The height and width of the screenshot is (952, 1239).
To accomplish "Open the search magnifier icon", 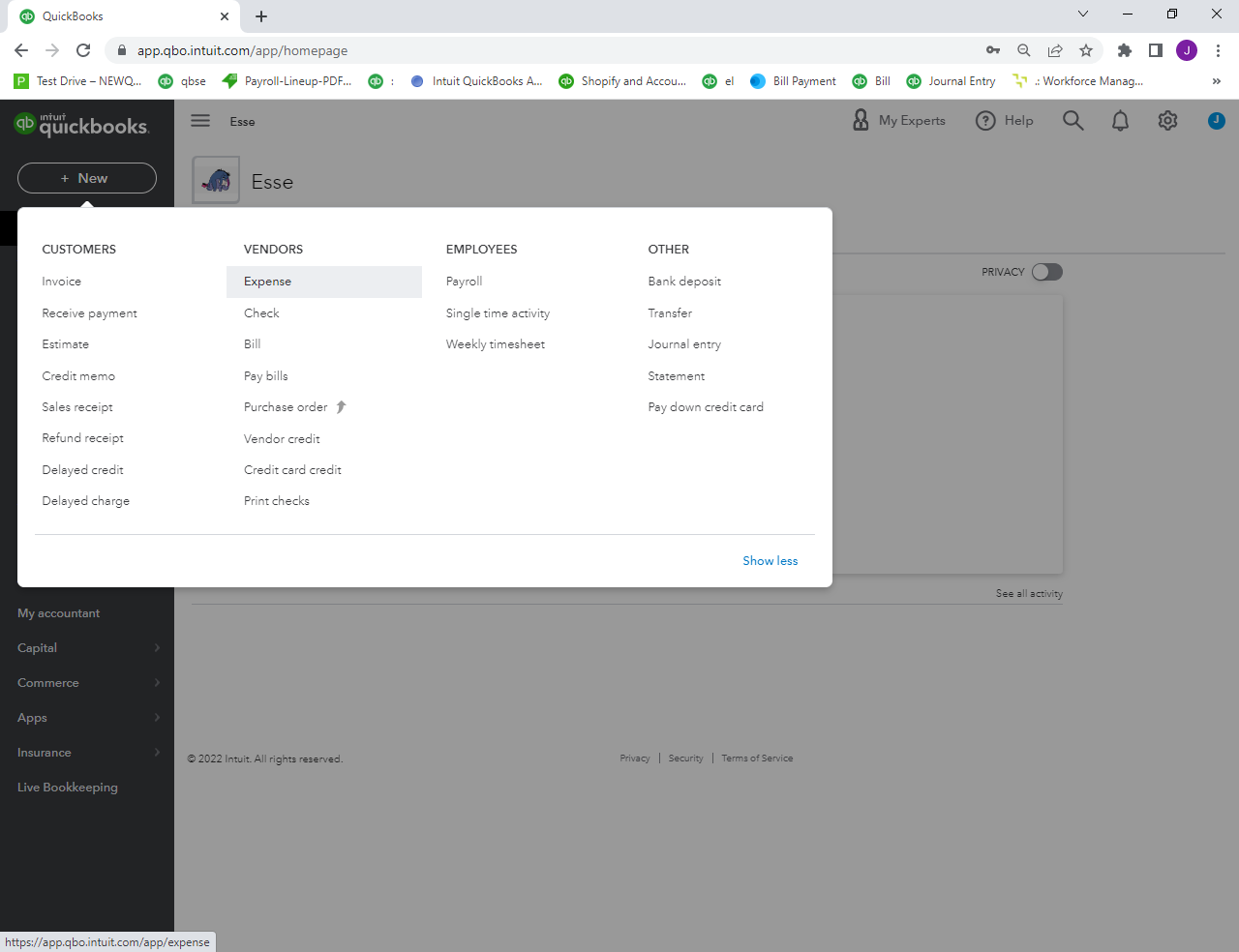I will (x=1073, y=121).
